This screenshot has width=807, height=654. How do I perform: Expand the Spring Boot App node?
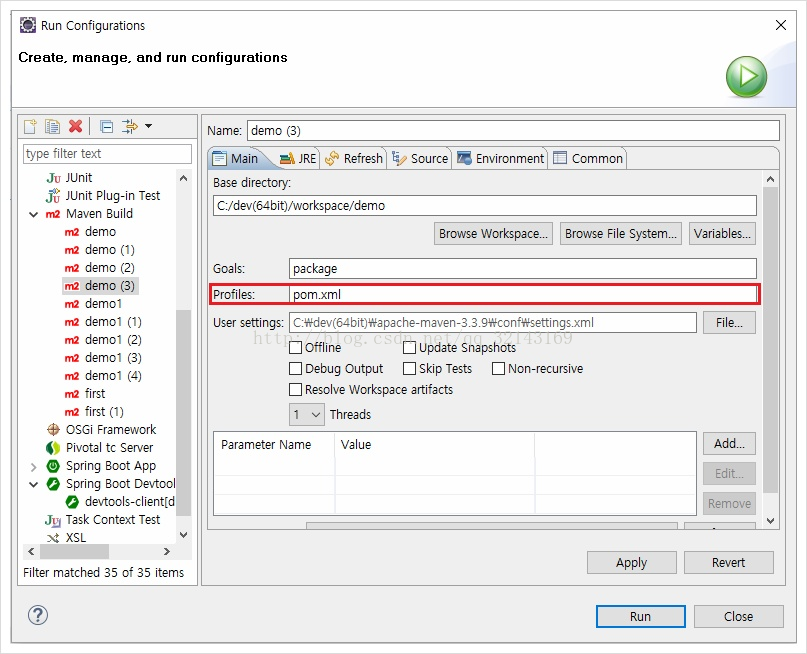coord(33,467)
